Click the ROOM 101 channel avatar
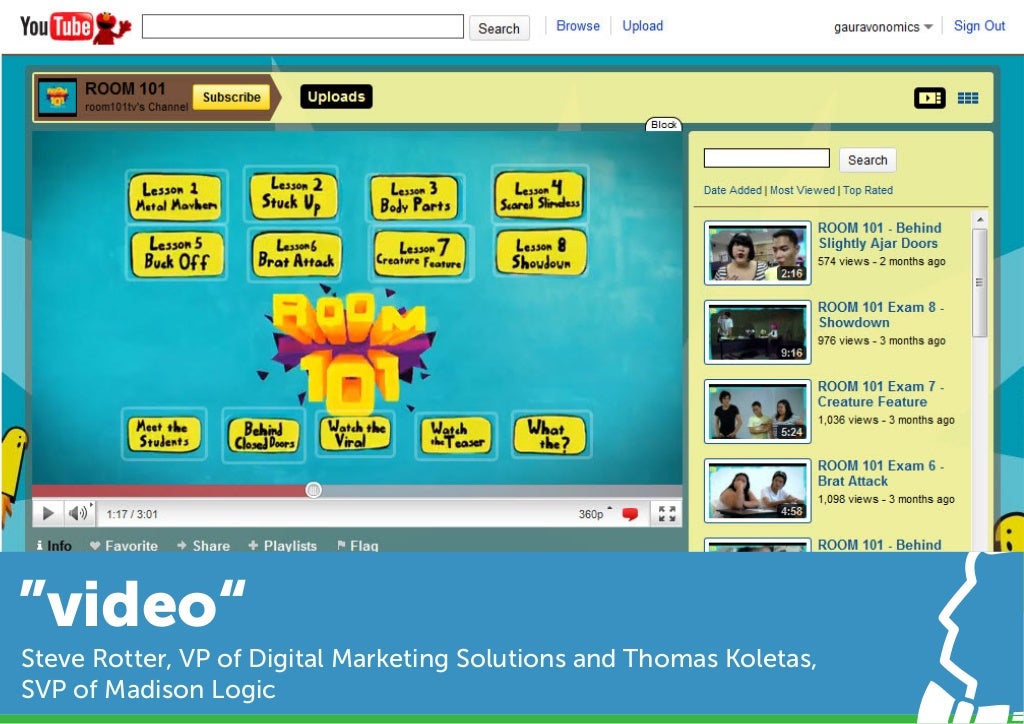Viewport: 1024px width, 724px height. 57,97
